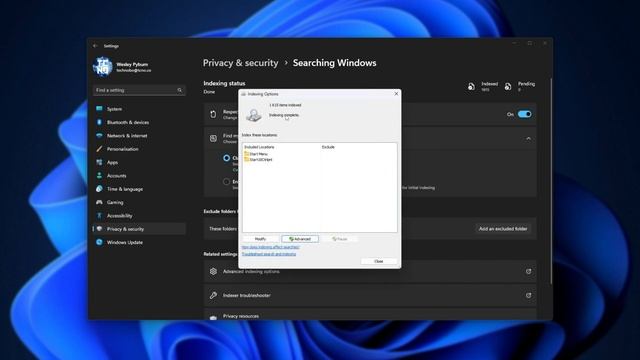Open How does indexing affect searches link
The image size is (640, 360).
pos(271,247)
